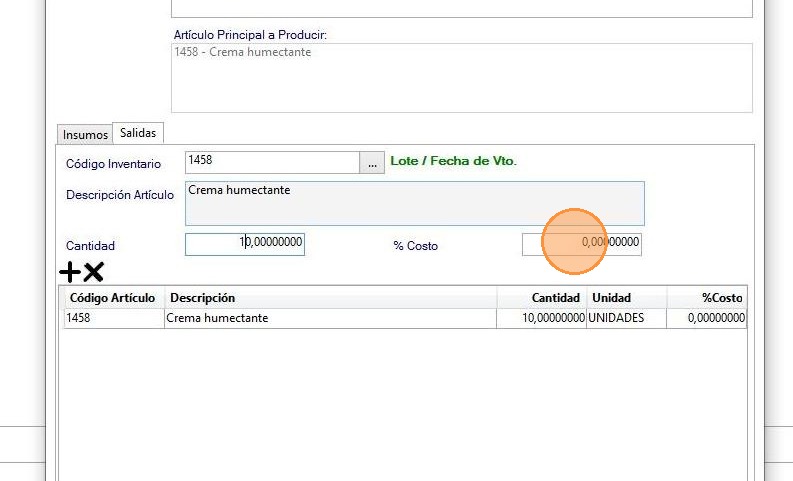Select the Crema humectante grid cell

pyautogui.click(x=330, y=318)
